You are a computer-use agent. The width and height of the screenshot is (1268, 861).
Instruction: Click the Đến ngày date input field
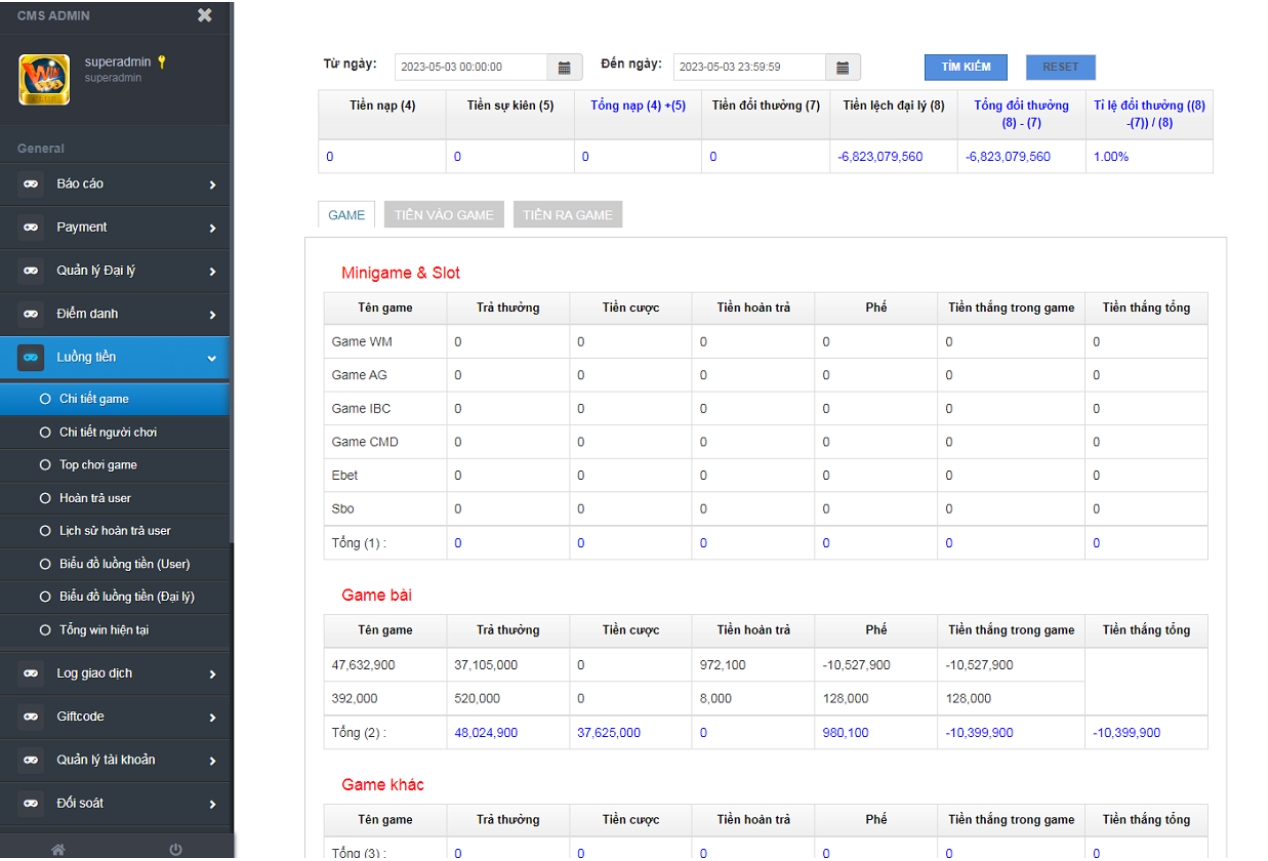coord(751,67)
